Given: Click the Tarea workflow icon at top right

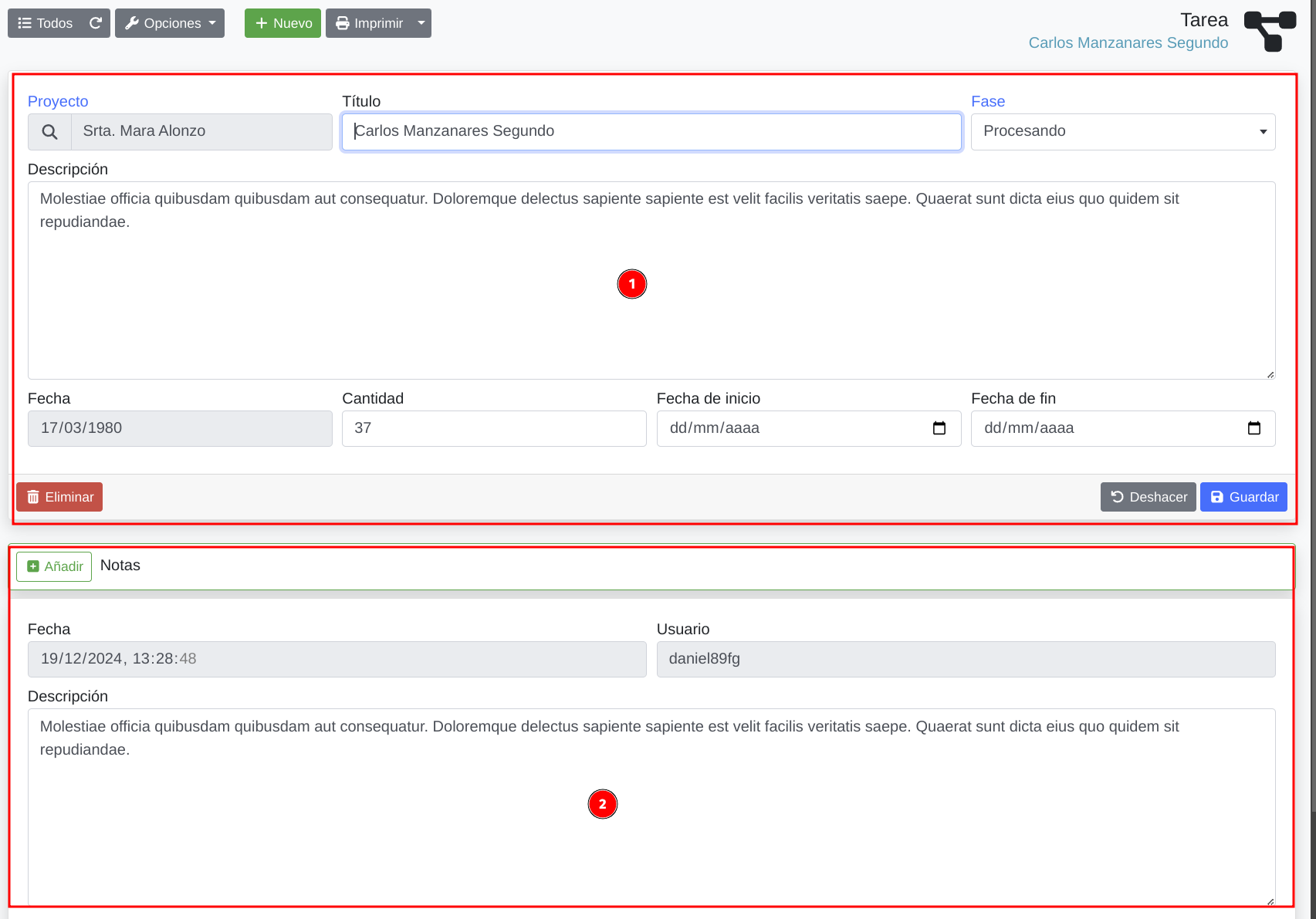Looking at the screenshot, I should click(1270, 31).
